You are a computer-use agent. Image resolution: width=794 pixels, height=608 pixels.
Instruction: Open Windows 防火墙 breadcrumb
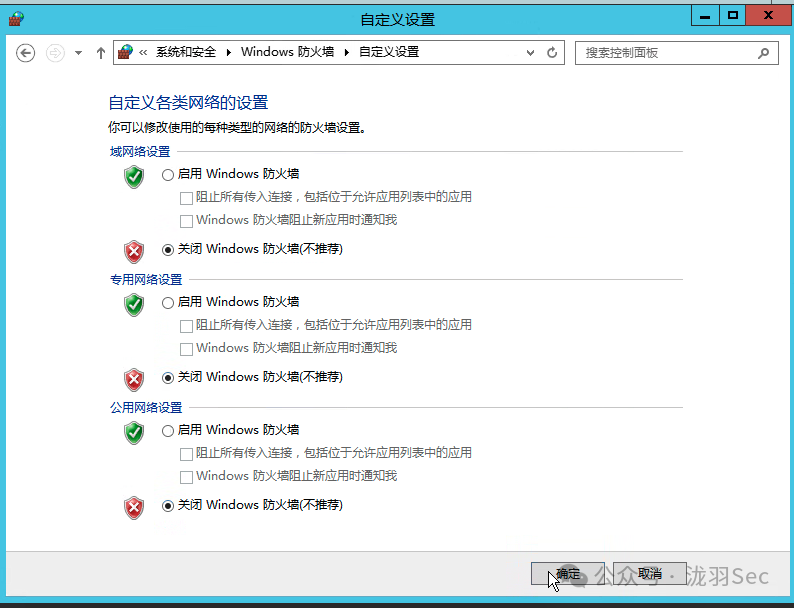click(287, 52)
